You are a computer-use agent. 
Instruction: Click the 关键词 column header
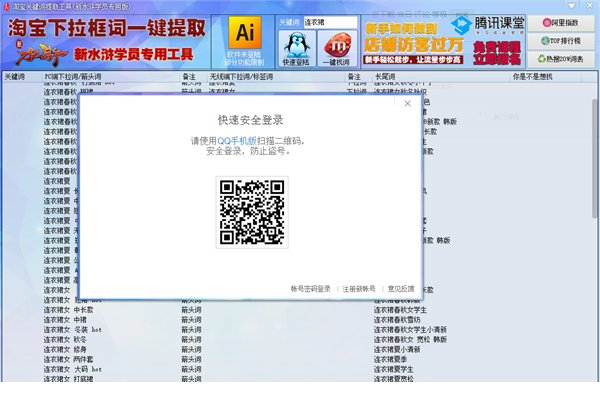pyautogui.click(x=22, y=77)
